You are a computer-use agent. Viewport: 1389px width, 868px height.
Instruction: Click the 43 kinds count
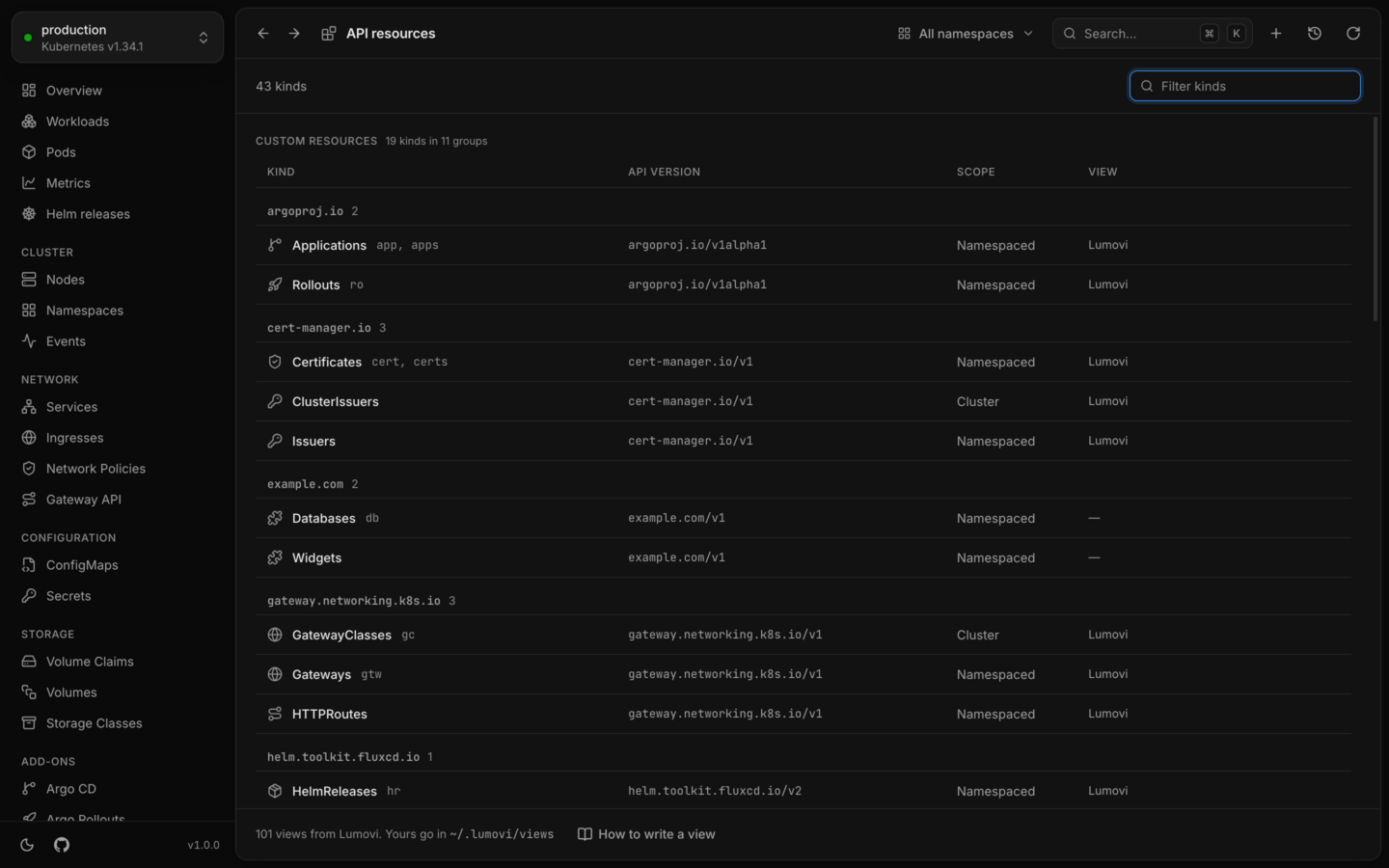tap(281, 86)
